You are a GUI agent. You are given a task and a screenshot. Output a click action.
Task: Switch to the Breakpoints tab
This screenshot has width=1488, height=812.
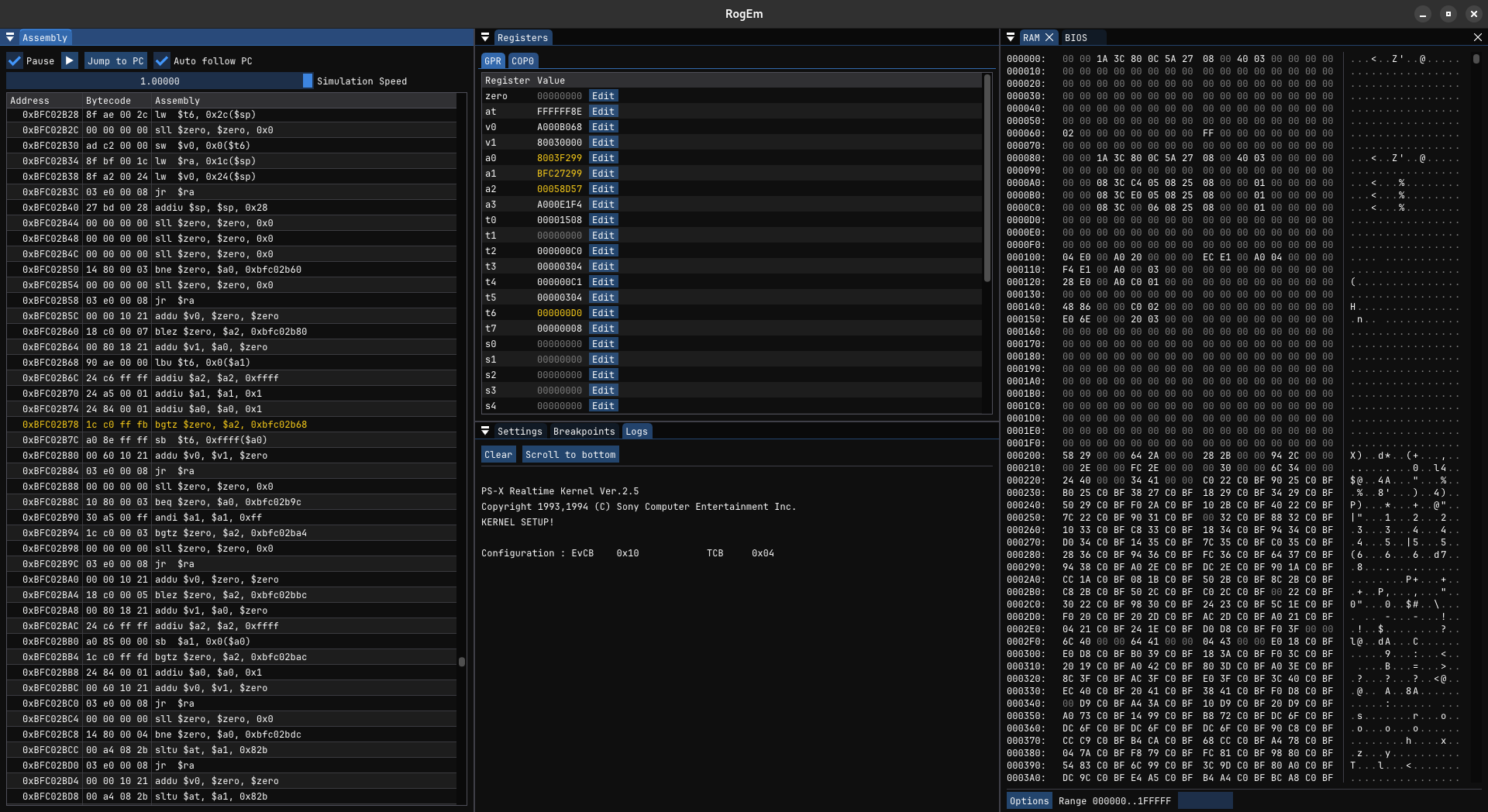(584, 432)
